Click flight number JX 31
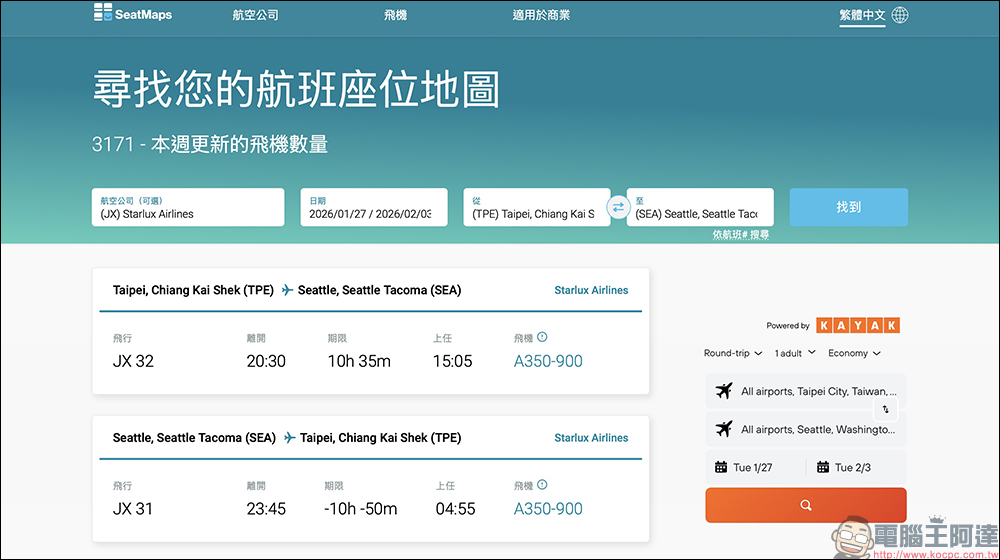1000x560 pixels. point(133,509)
